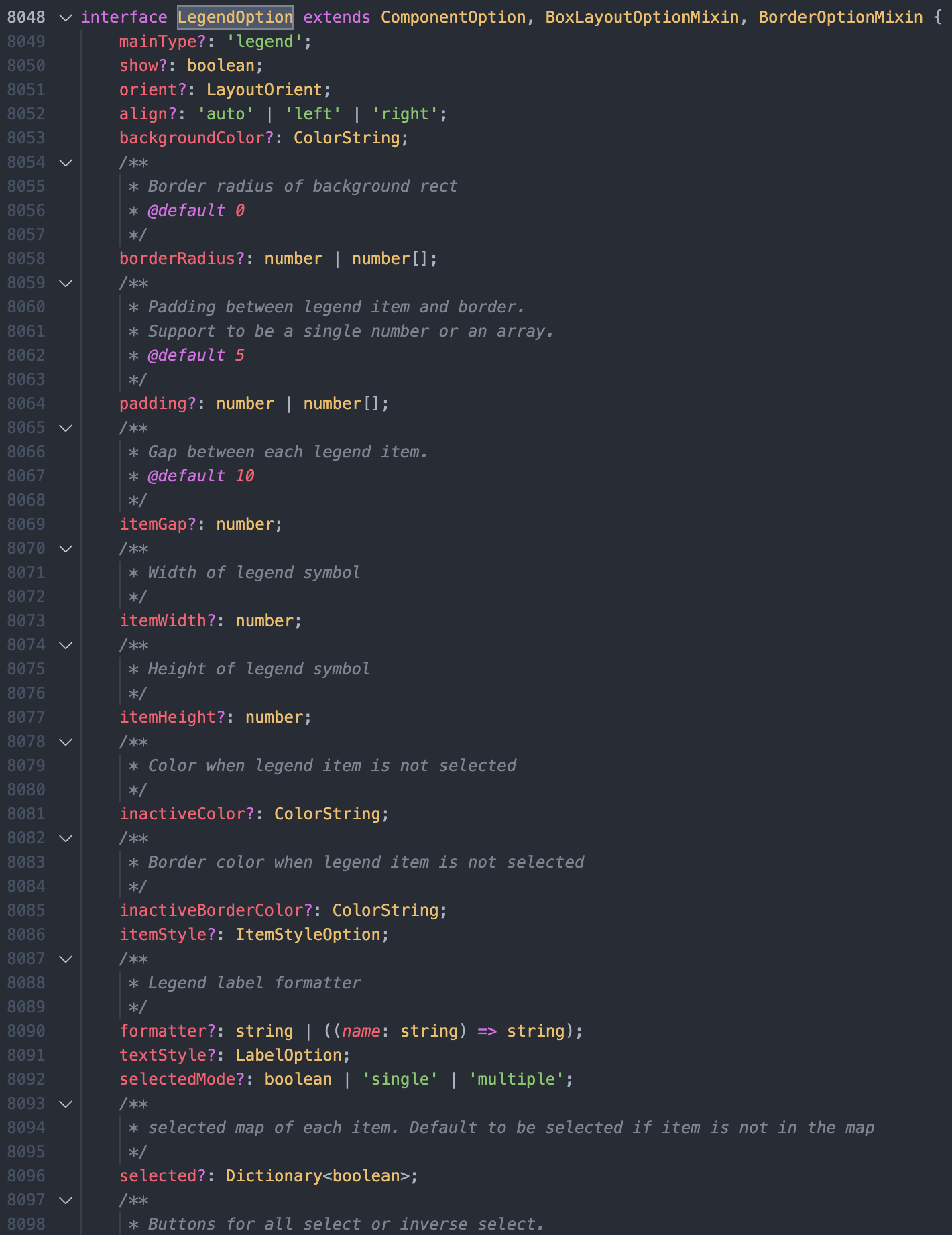Collapse the comment fold at line 8054
Image resolution: width=952 pixels, height=1235 pixels.
pos(66,162)
